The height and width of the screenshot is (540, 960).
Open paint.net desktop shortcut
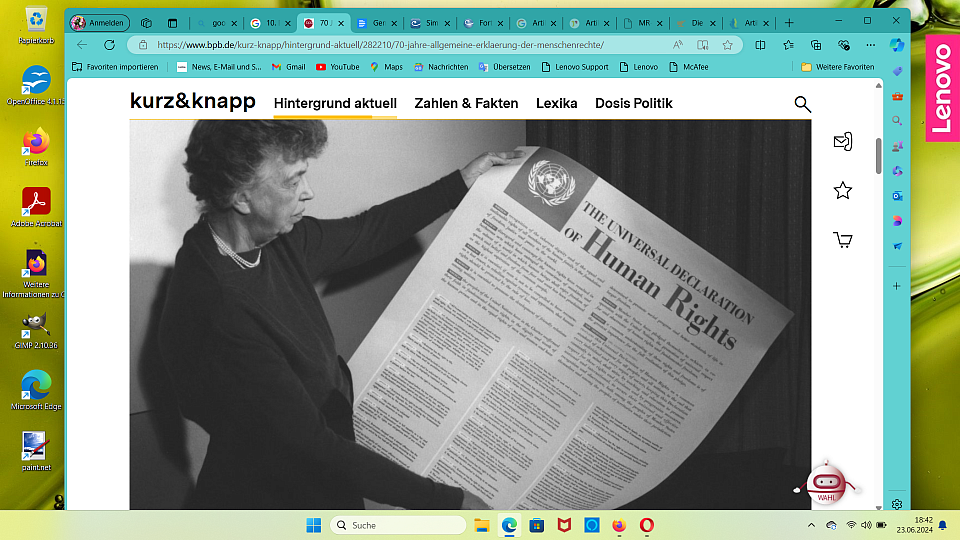(36, 451)
